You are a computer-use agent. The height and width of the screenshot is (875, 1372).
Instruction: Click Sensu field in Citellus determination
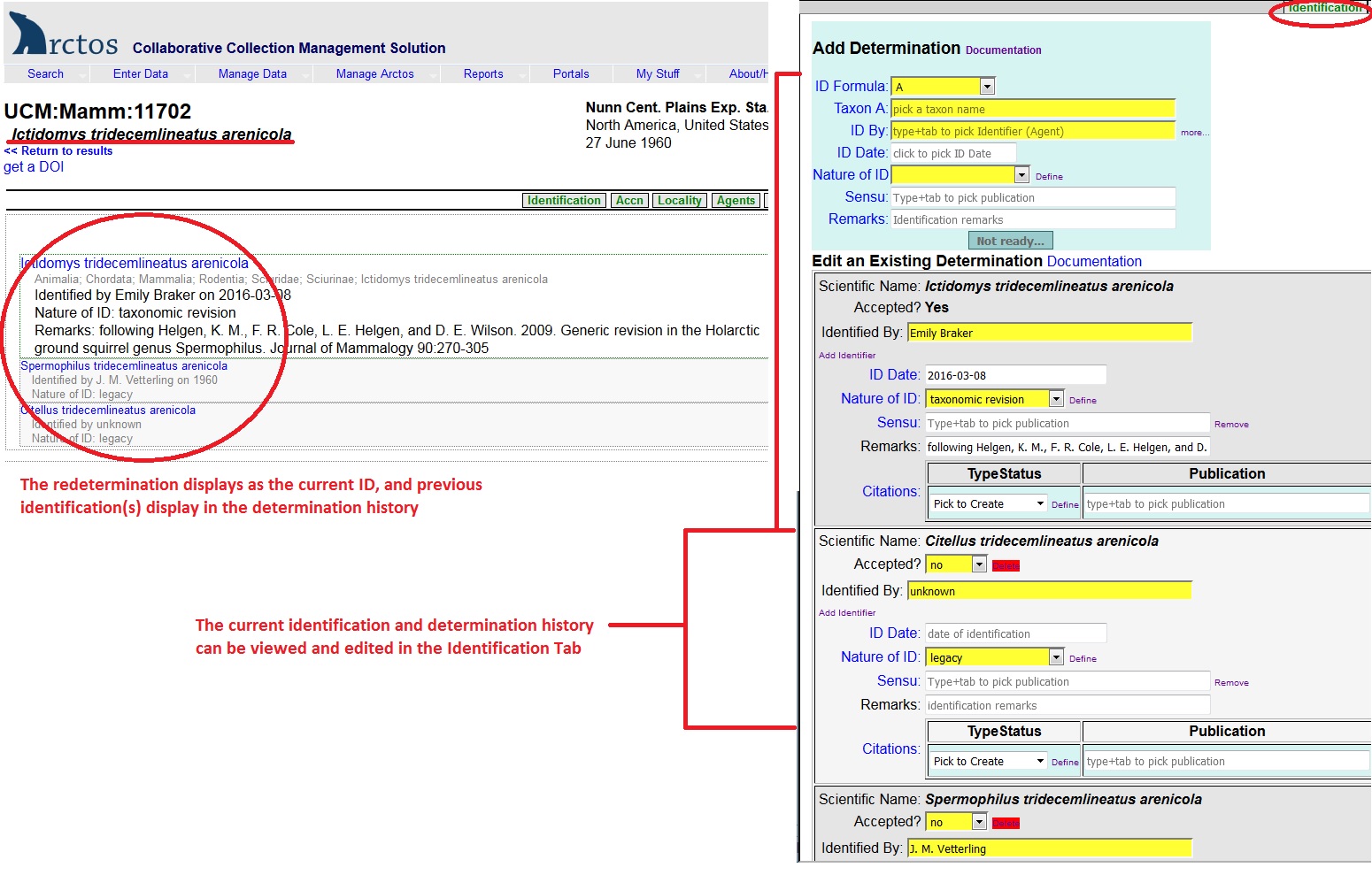point(1067,681)
